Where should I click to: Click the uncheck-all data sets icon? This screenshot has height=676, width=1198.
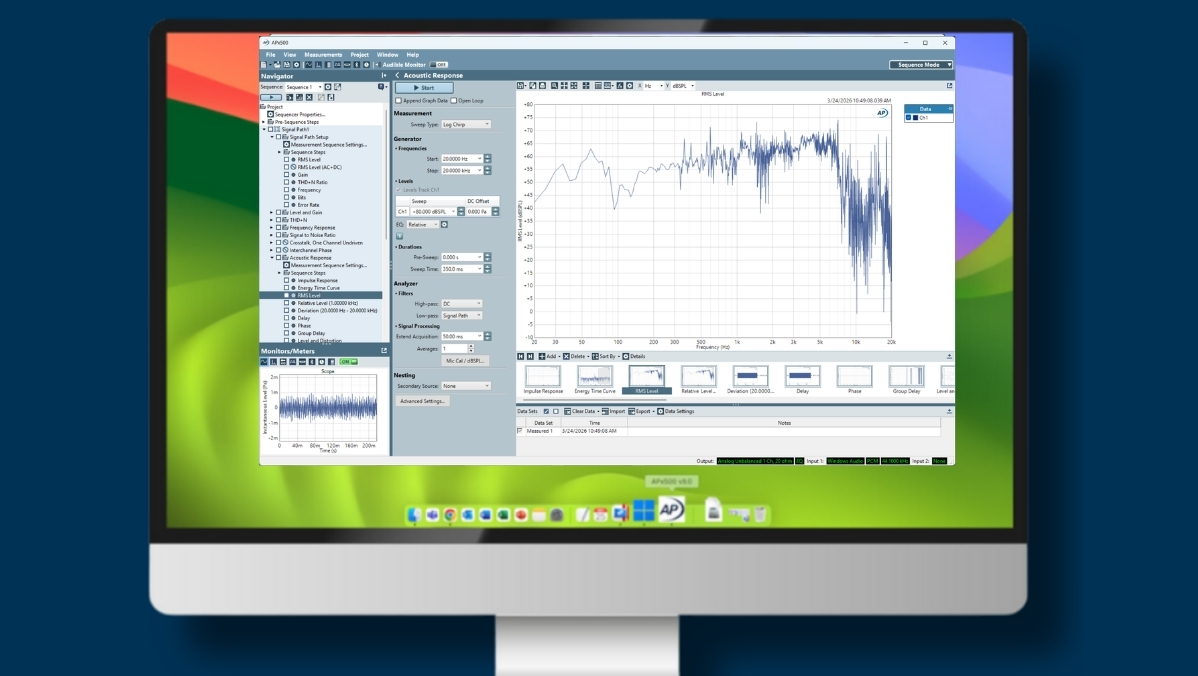[555, 412]
